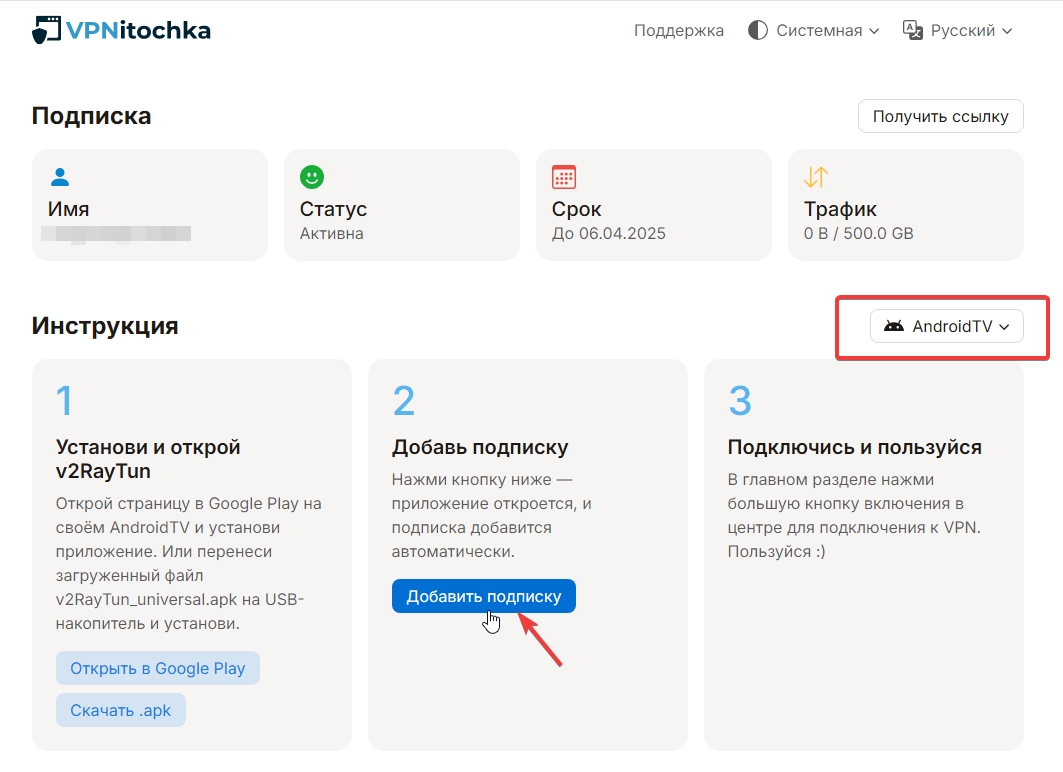The height and width of the screenshot is (772, 1063).
Task: Click the Трафик usage card
Action: pos(905,205)
